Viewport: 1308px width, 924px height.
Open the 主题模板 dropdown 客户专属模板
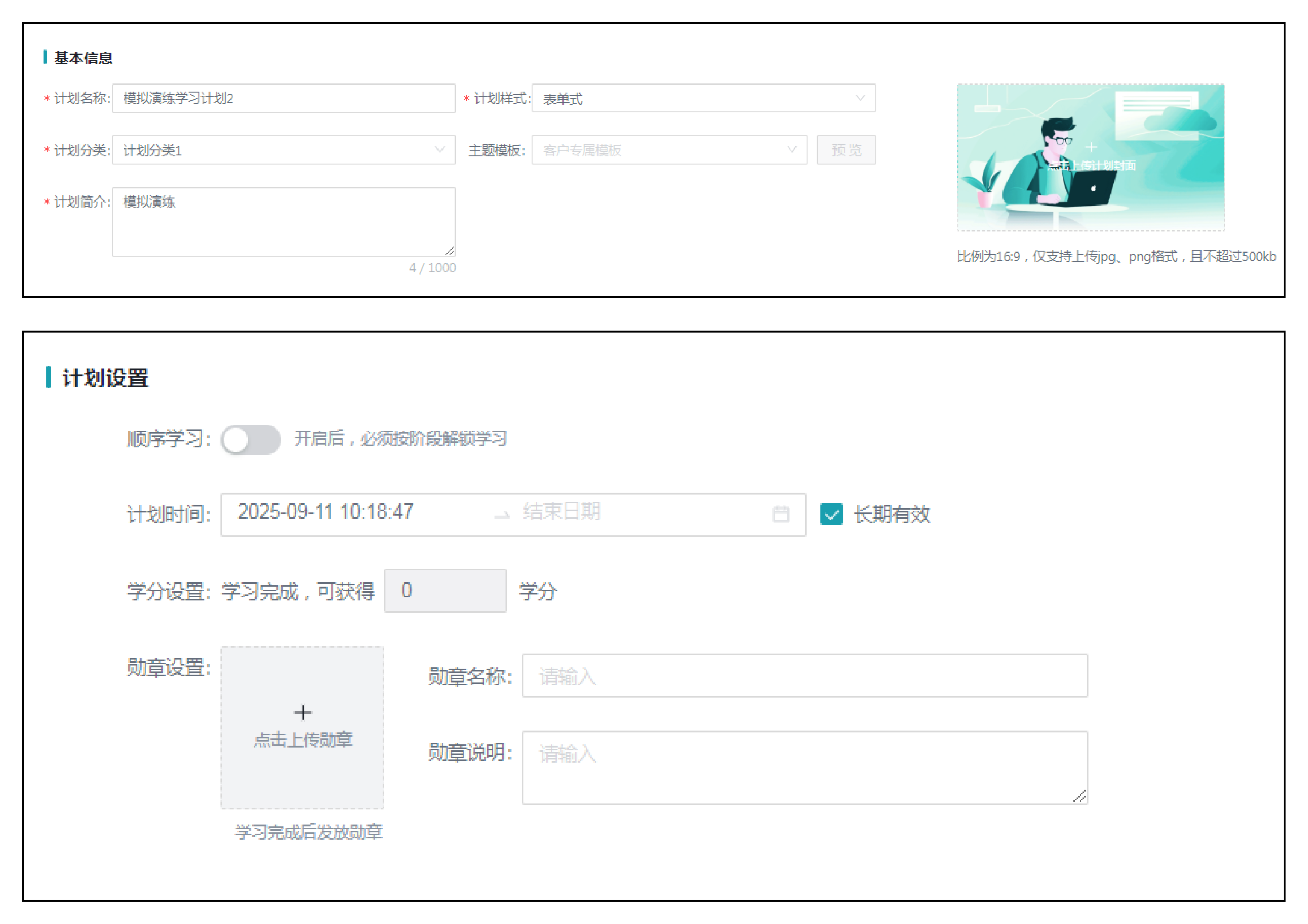(x=669, y=150)
